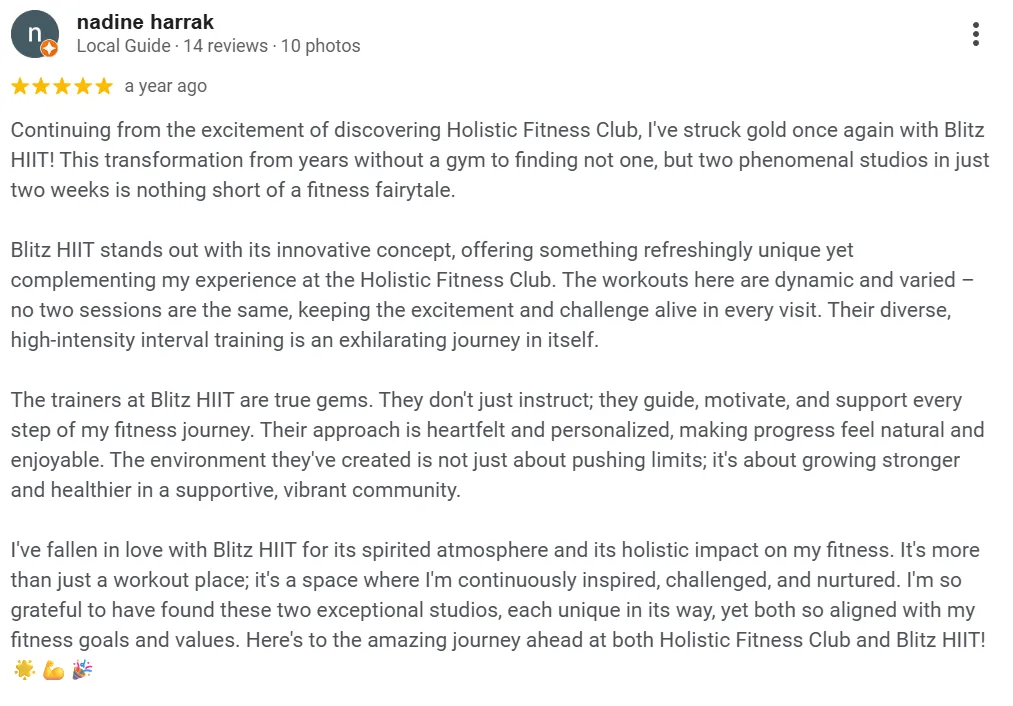Select the third gold rating star
The width and height of the screenshot is (1013, 706).
62,86
